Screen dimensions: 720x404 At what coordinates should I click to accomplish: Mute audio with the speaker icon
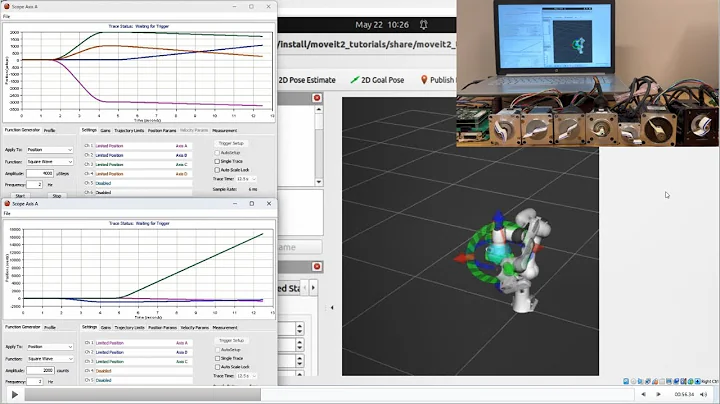click(x=703, y=394)
